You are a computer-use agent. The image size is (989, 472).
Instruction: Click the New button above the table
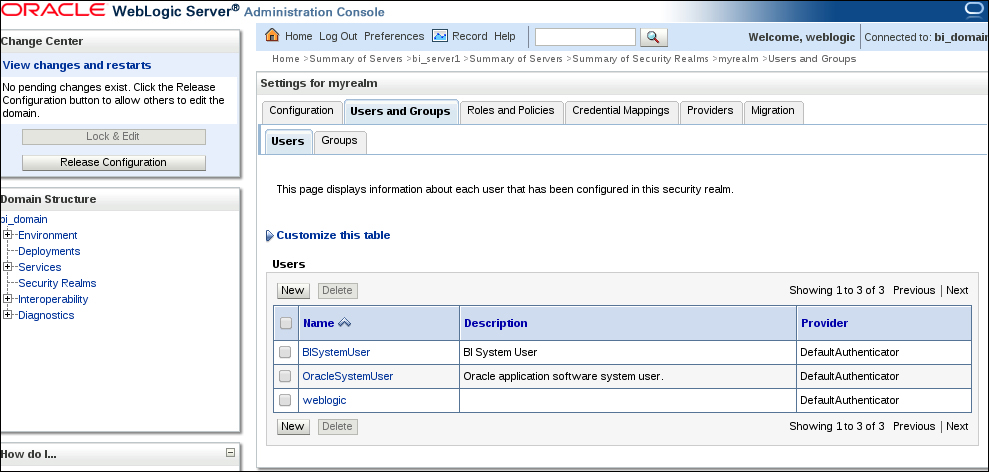[293, 290]
